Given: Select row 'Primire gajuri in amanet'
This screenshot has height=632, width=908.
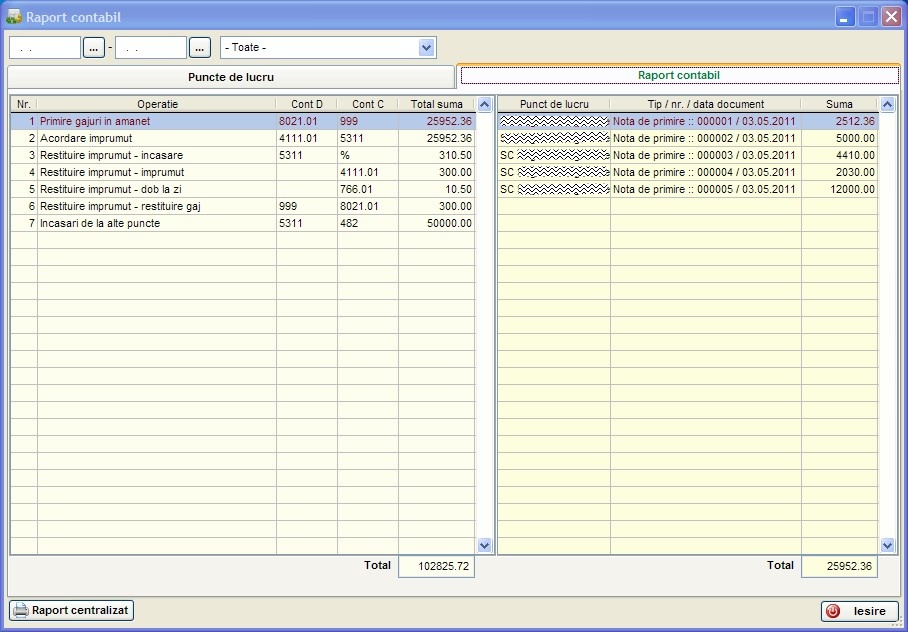Looking at the screenshot, I should [x=243, y=122].
